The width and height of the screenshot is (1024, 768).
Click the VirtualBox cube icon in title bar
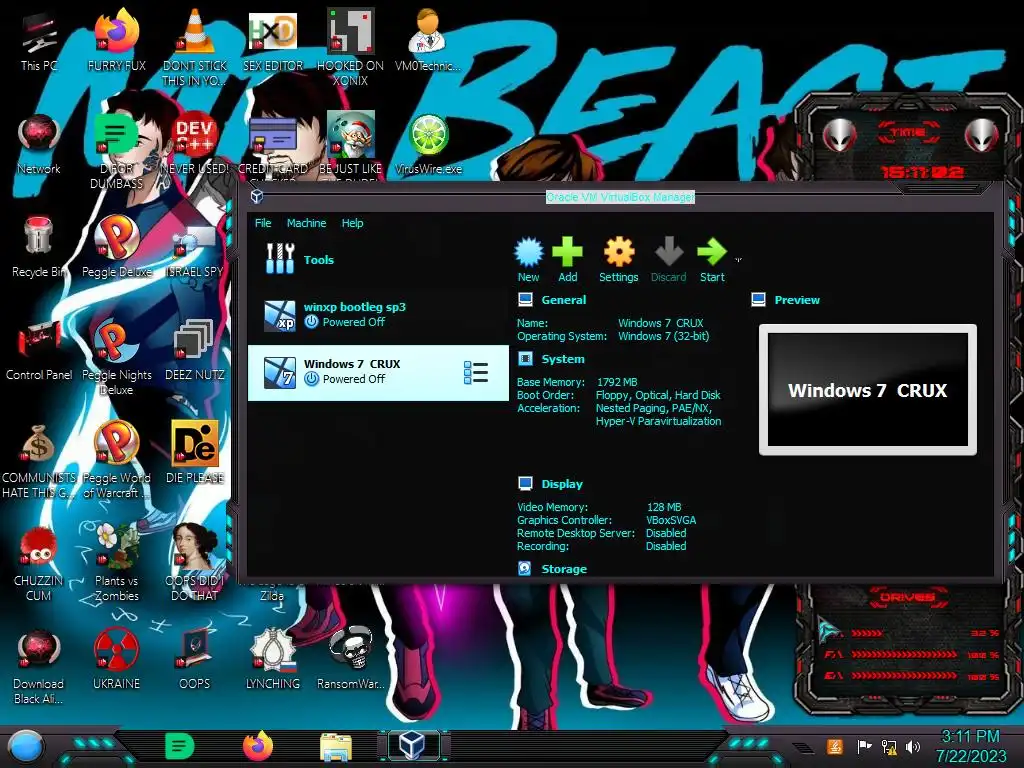point(257,196)
